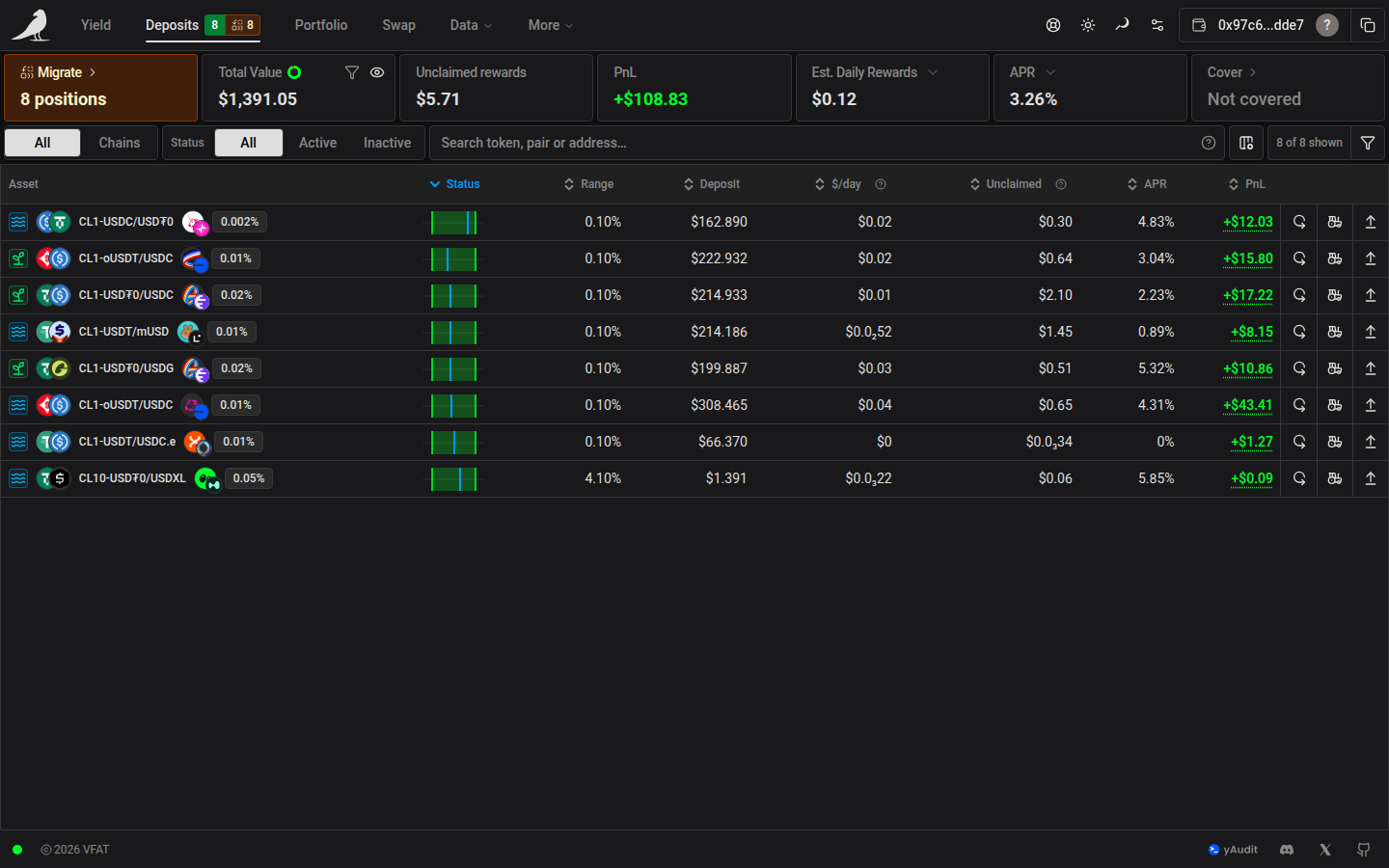This screenshot has height=868, width=1389.
Task: Open the APR card dropdown chevron
Action: 1050,72
